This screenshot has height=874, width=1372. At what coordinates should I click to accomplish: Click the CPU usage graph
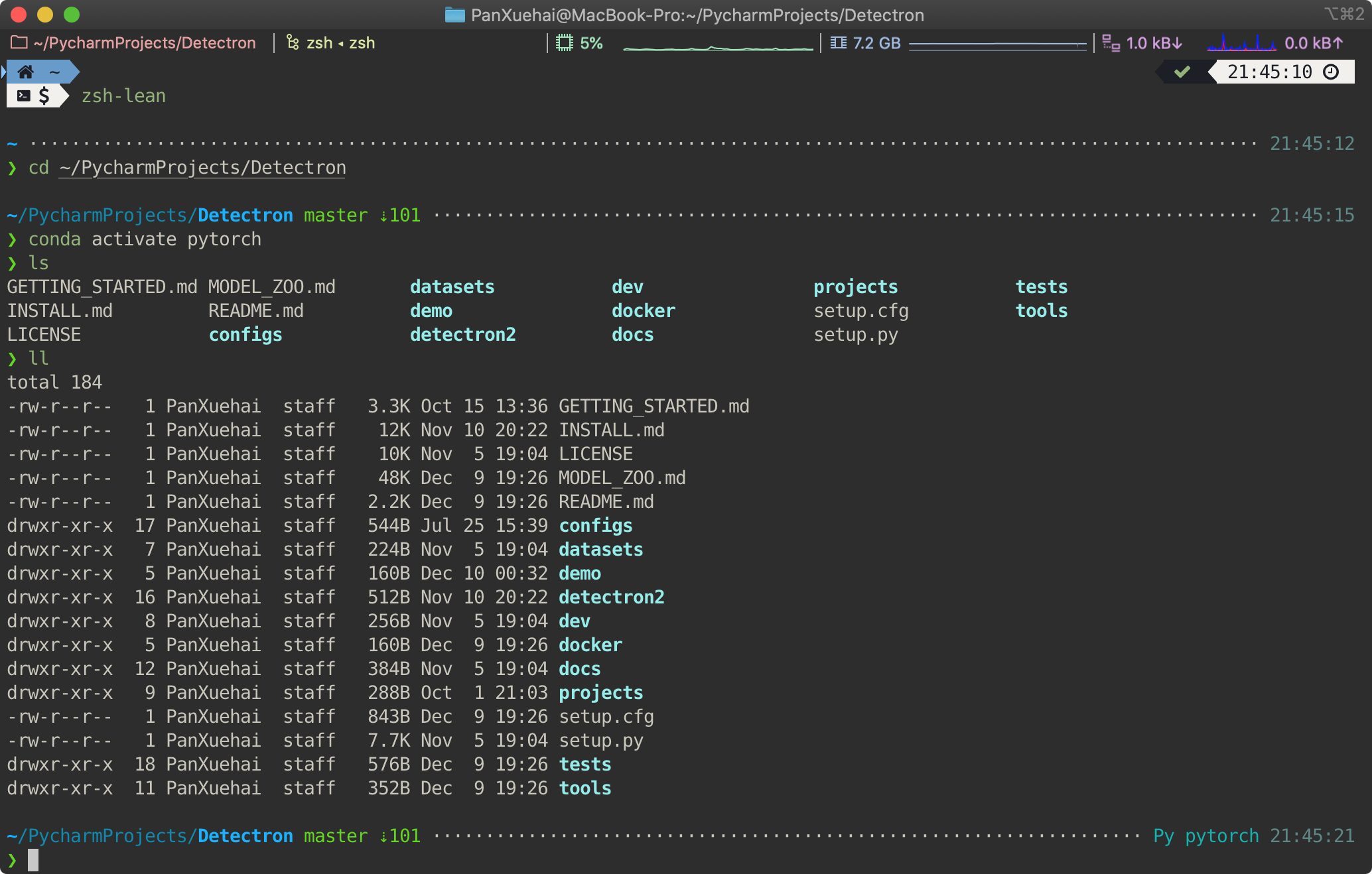[718, 46]
